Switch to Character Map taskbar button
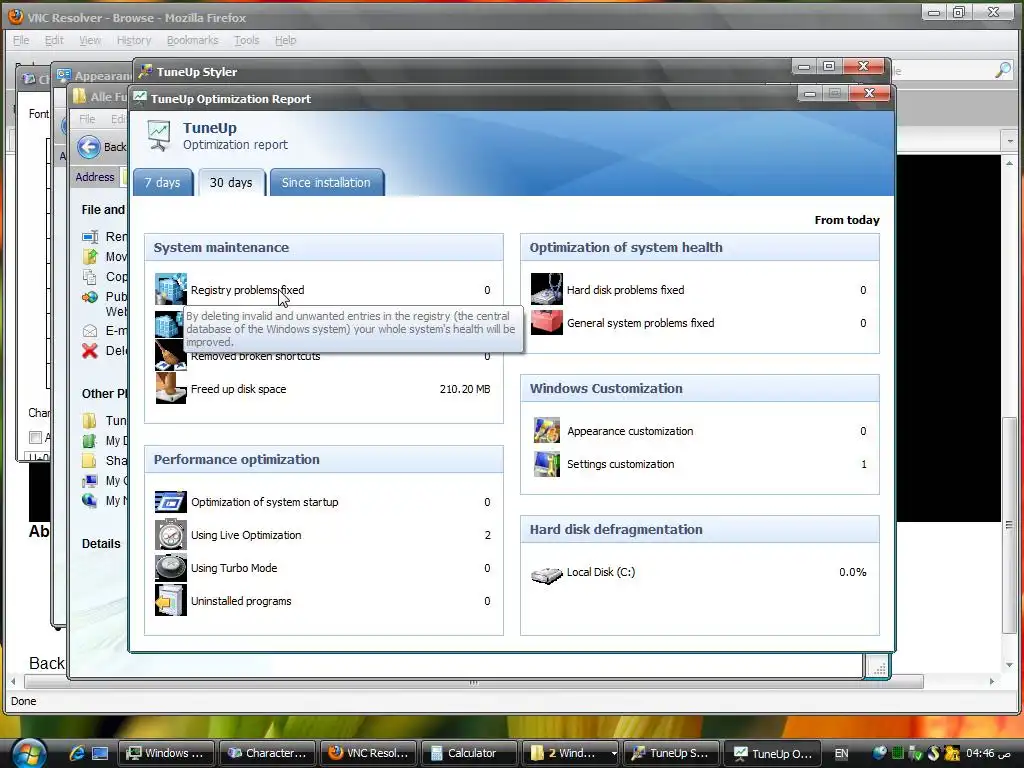The image size is (1024, 768). 267,753
